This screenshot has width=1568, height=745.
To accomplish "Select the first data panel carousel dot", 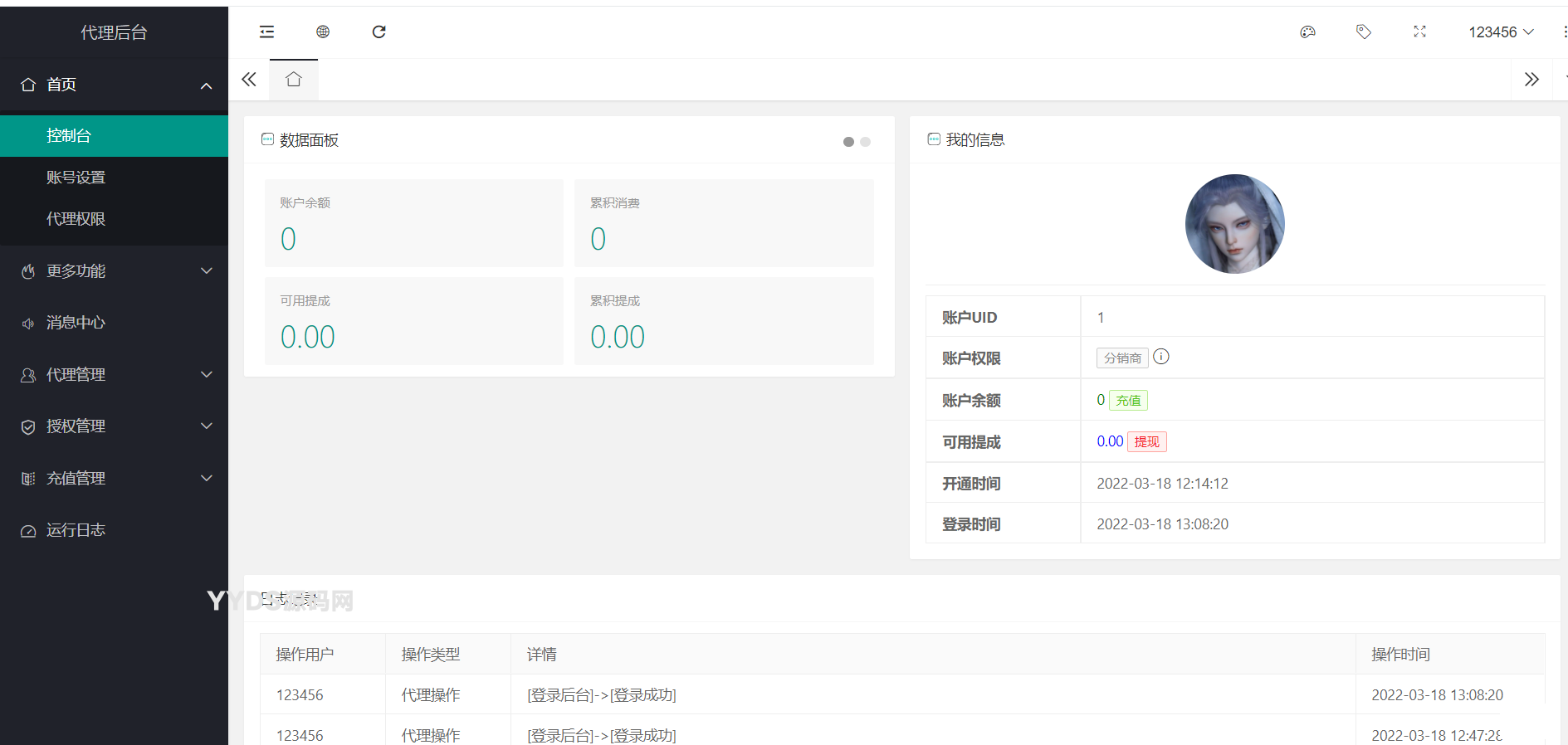I will pos(848,142).
